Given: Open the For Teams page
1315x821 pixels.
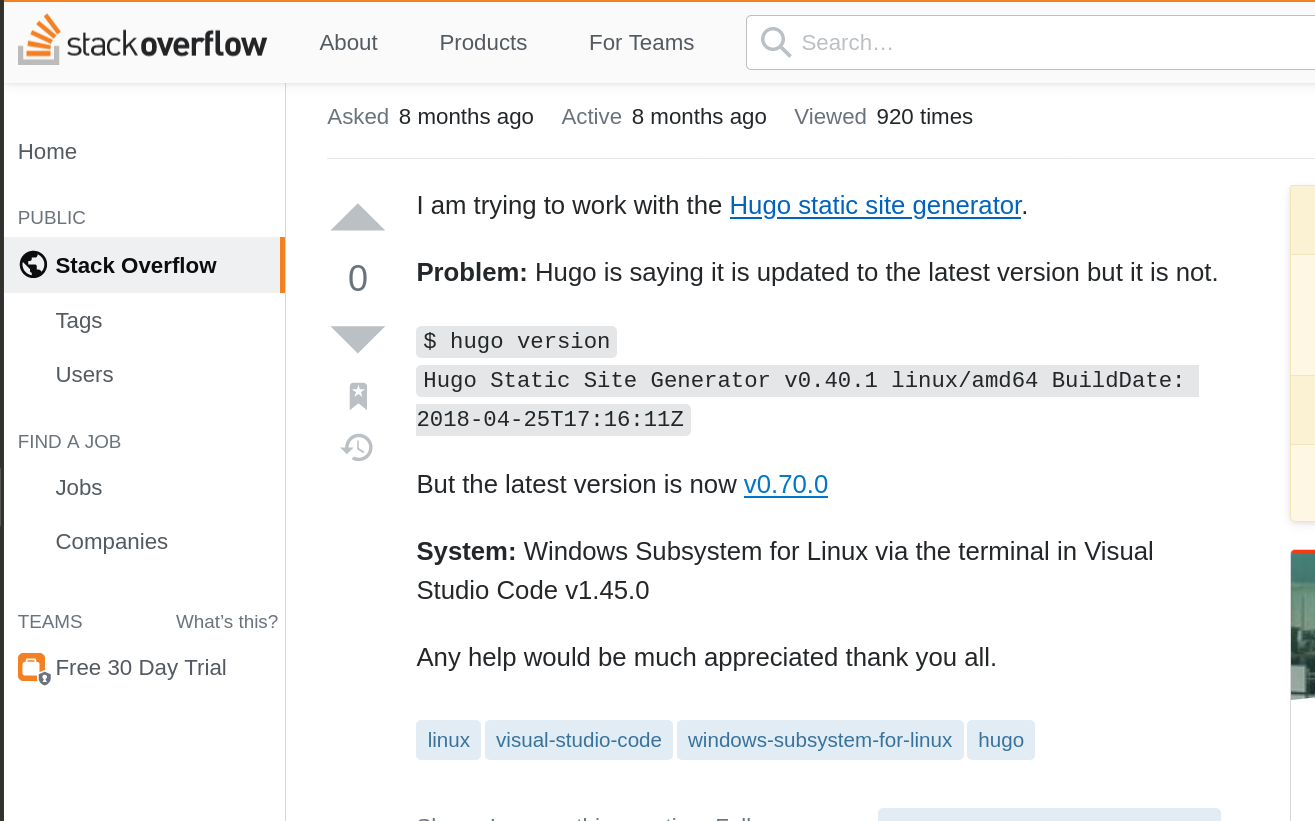Looking at the screenshot, I should coord(641,42).
